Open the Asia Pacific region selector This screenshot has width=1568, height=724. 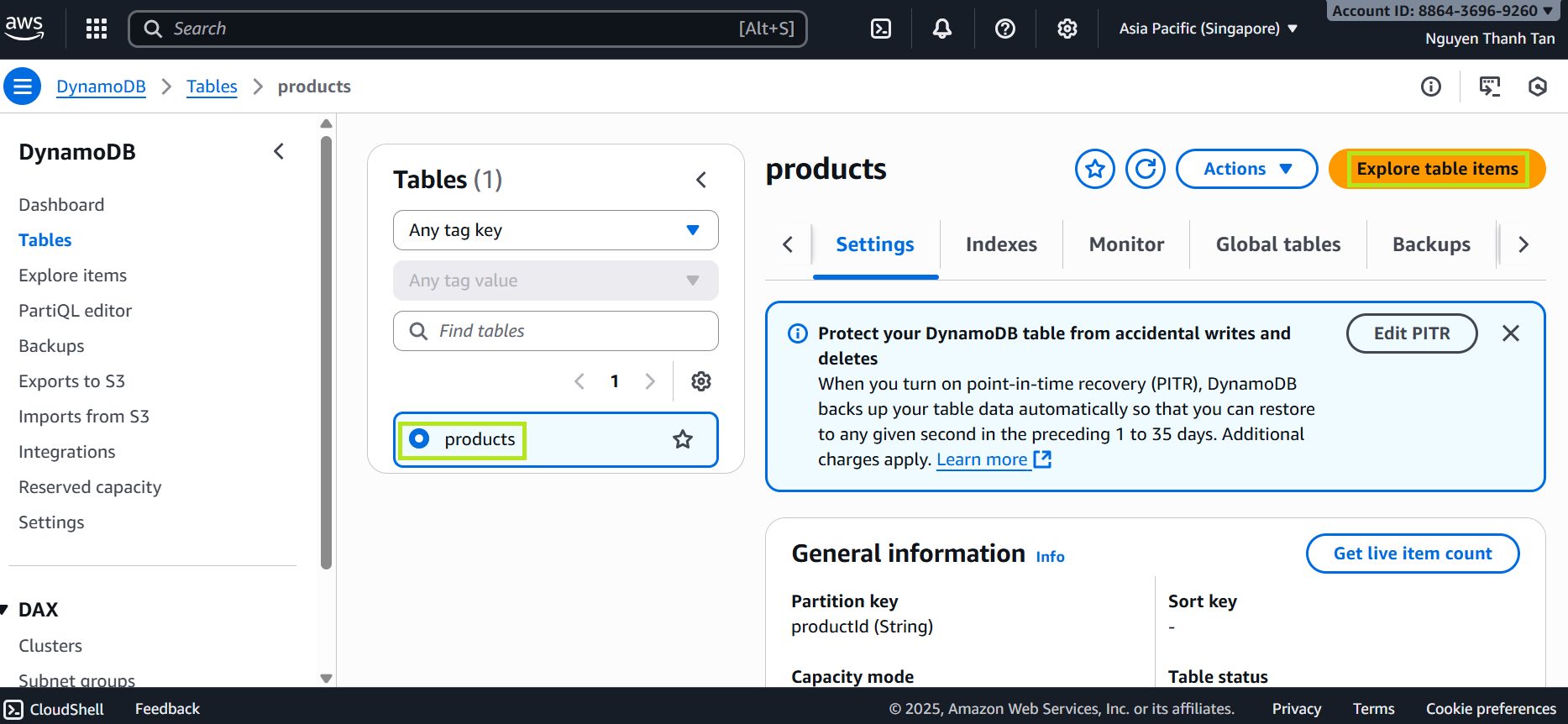pyautogui.click(x=1208, y=29)
